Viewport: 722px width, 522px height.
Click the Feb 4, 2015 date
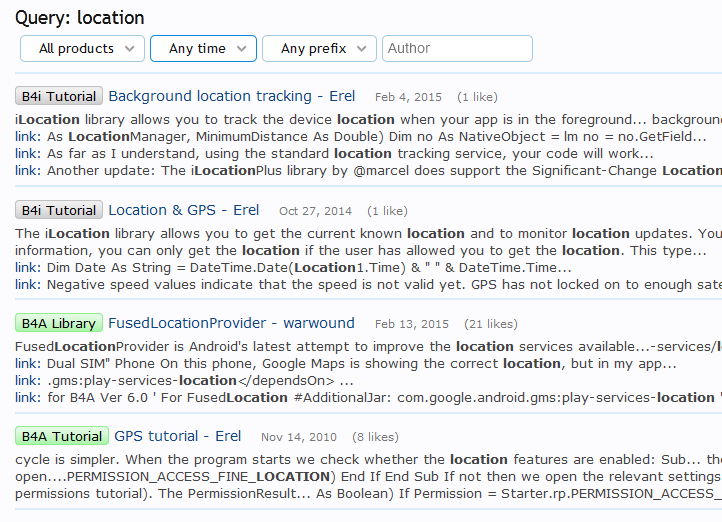408,98
